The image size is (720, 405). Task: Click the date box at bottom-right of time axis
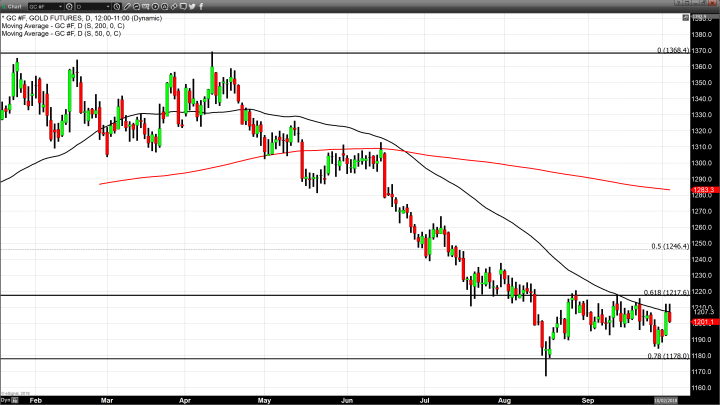(x=667, y=400)
